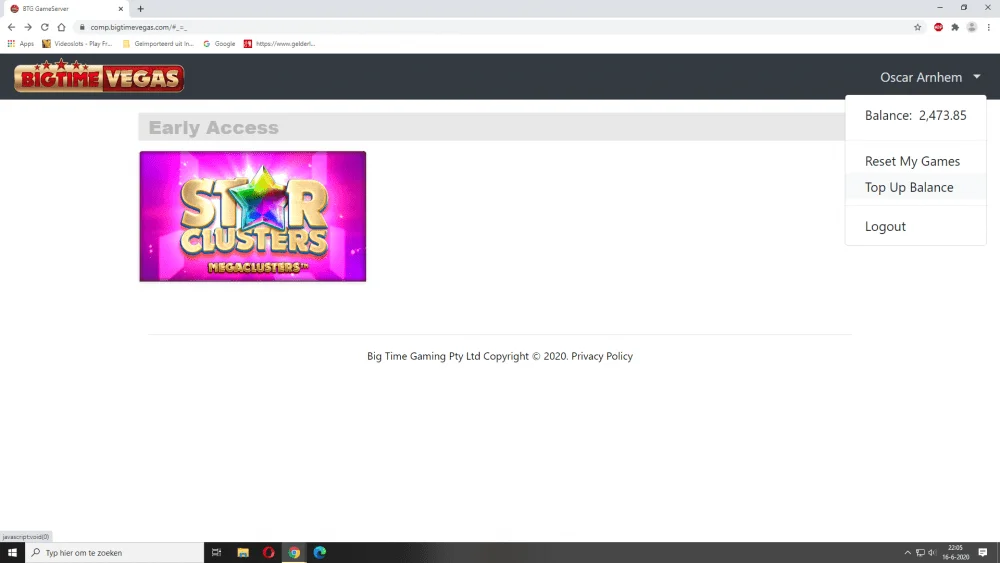The width and height of the screenshot is (1000, 563).
Task: Go back with browser back arrow
Action: click(11, 27)
